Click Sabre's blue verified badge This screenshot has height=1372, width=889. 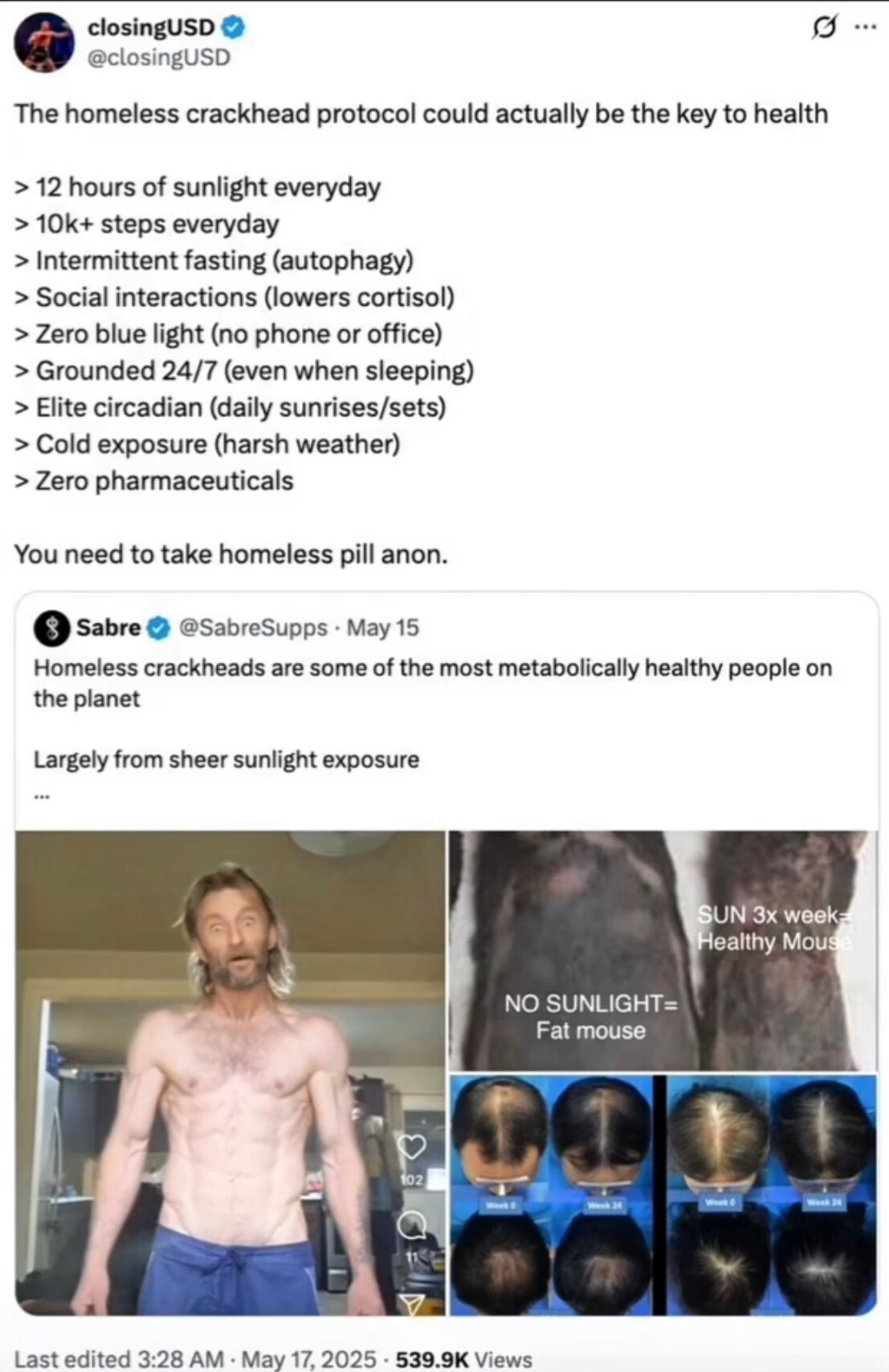pyautogui.click(x=160, y=628)
